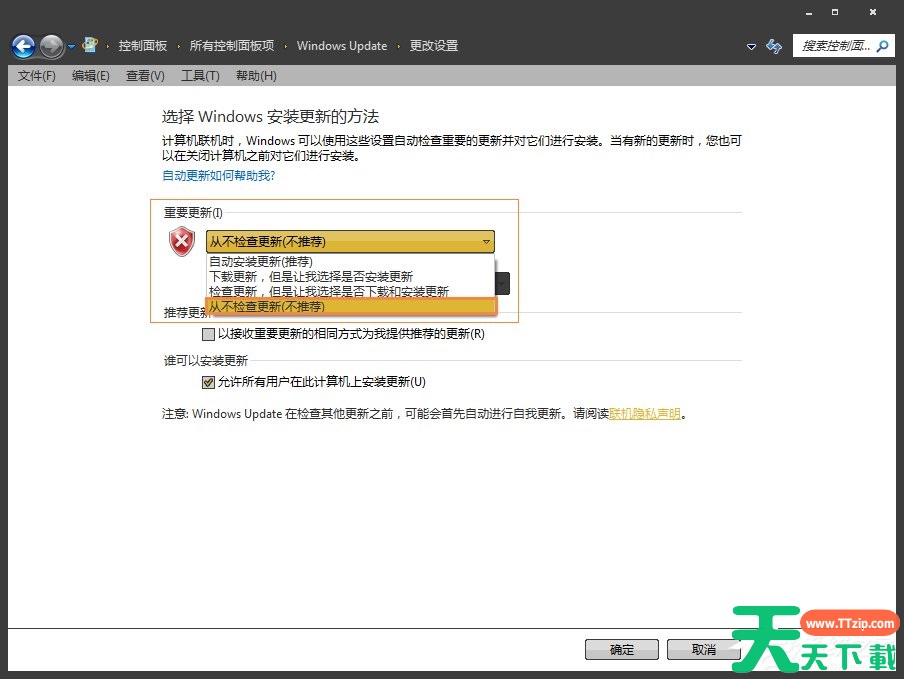Choose 下载更新，但是让我选择是否安装更新

[x=350, y=277]
